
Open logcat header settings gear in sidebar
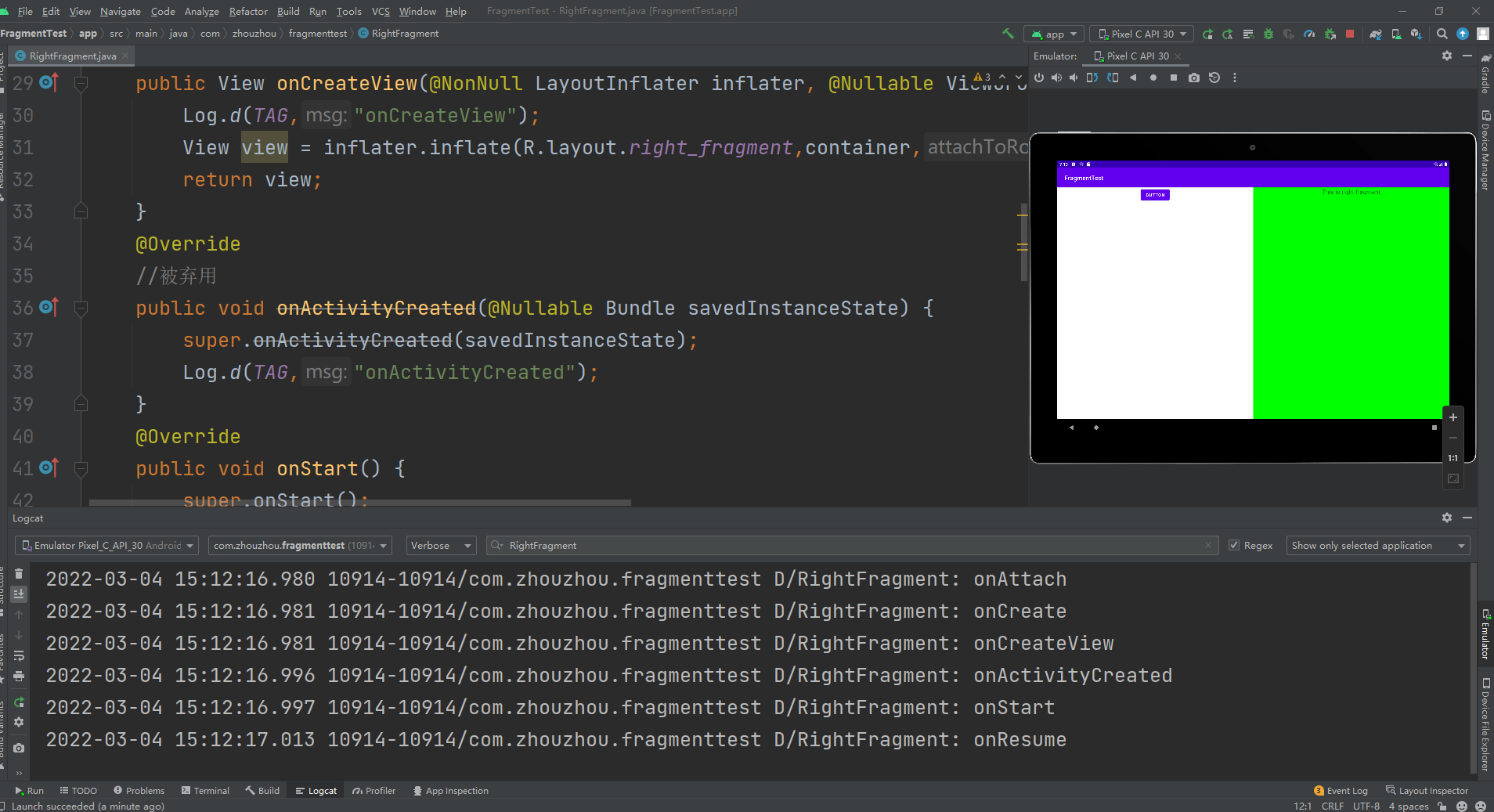[x=19, y=722]
